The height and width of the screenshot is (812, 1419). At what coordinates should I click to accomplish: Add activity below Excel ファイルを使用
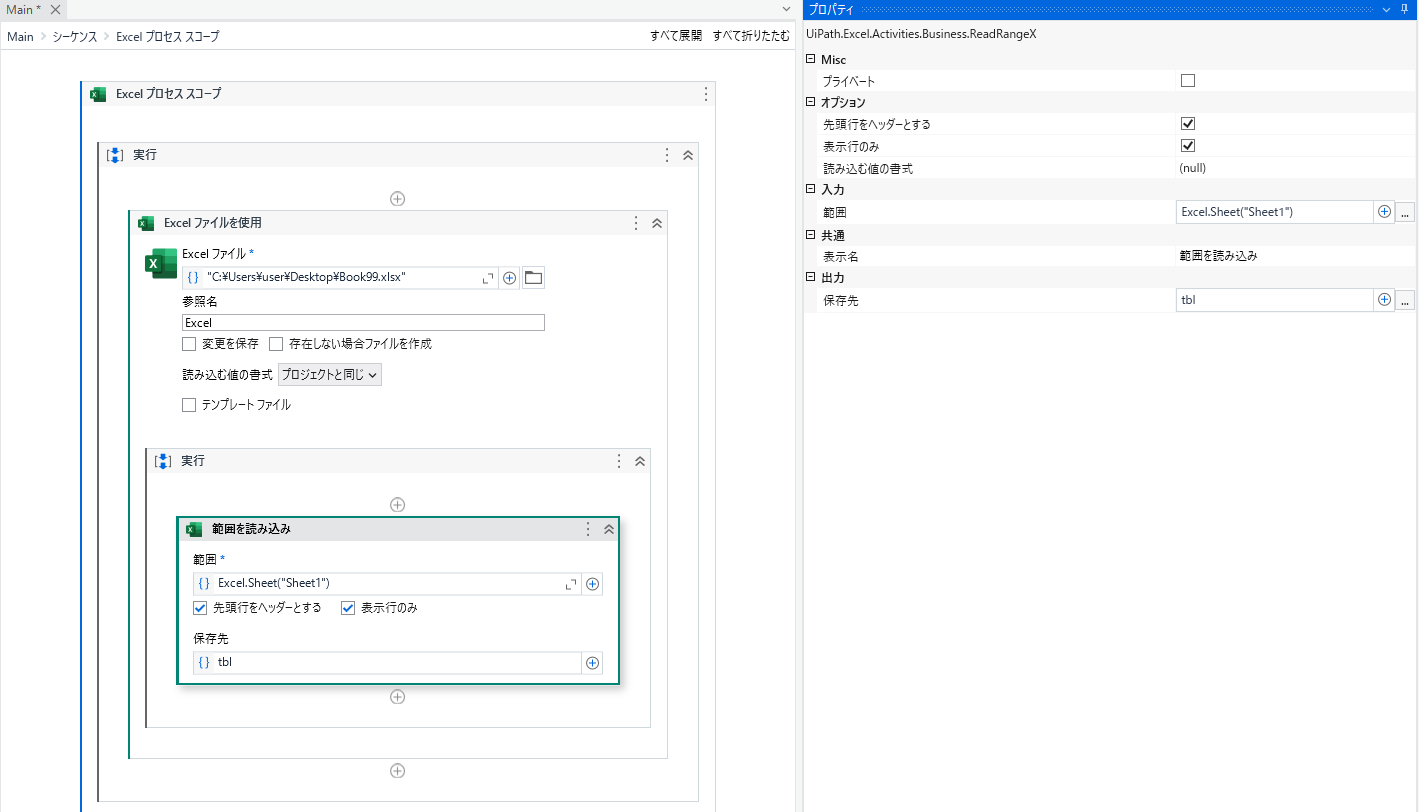coord(397,771)
